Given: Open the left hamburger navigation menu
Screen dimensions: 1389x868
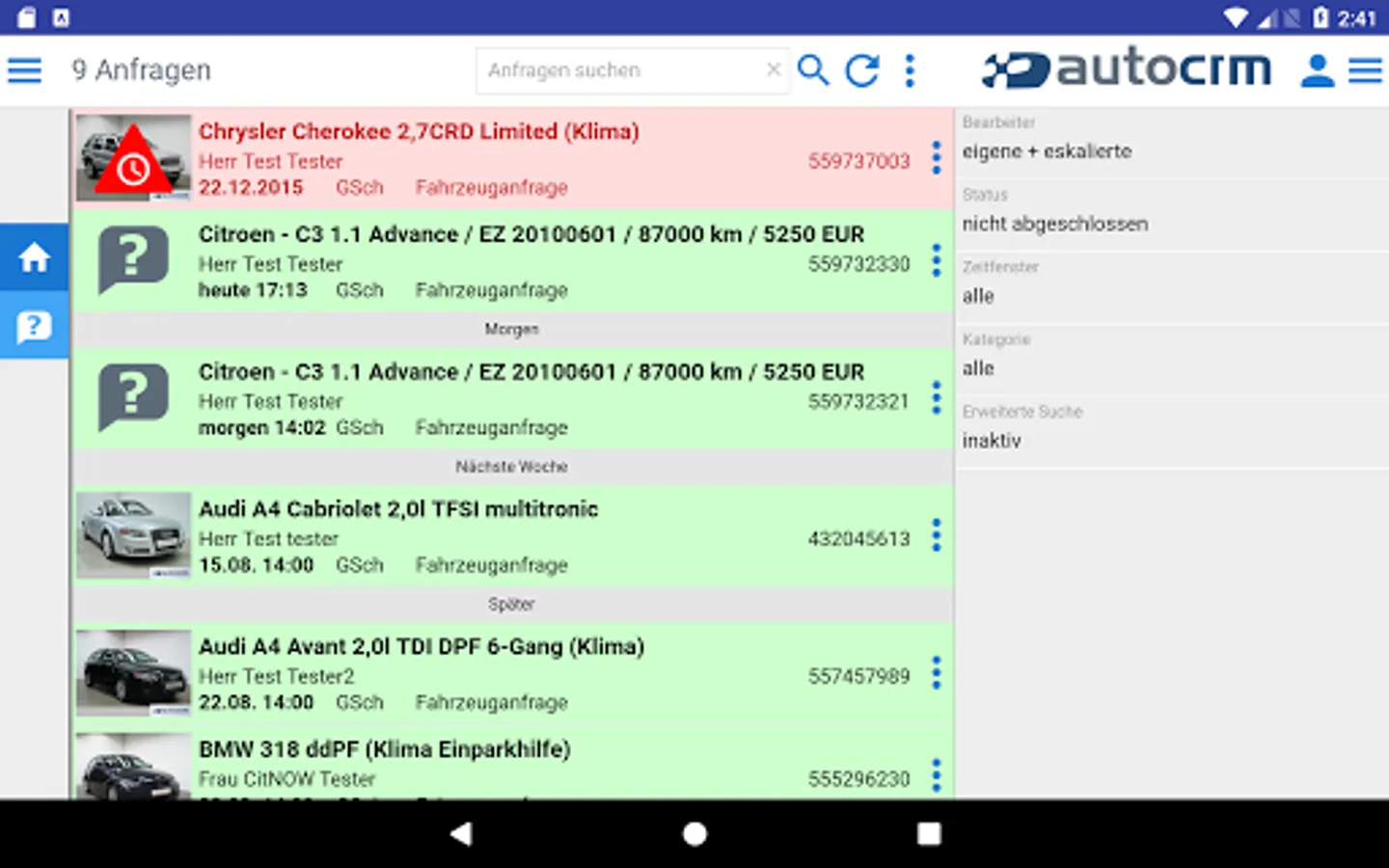Looking at the screenshot, I should (x=24, y=70).
